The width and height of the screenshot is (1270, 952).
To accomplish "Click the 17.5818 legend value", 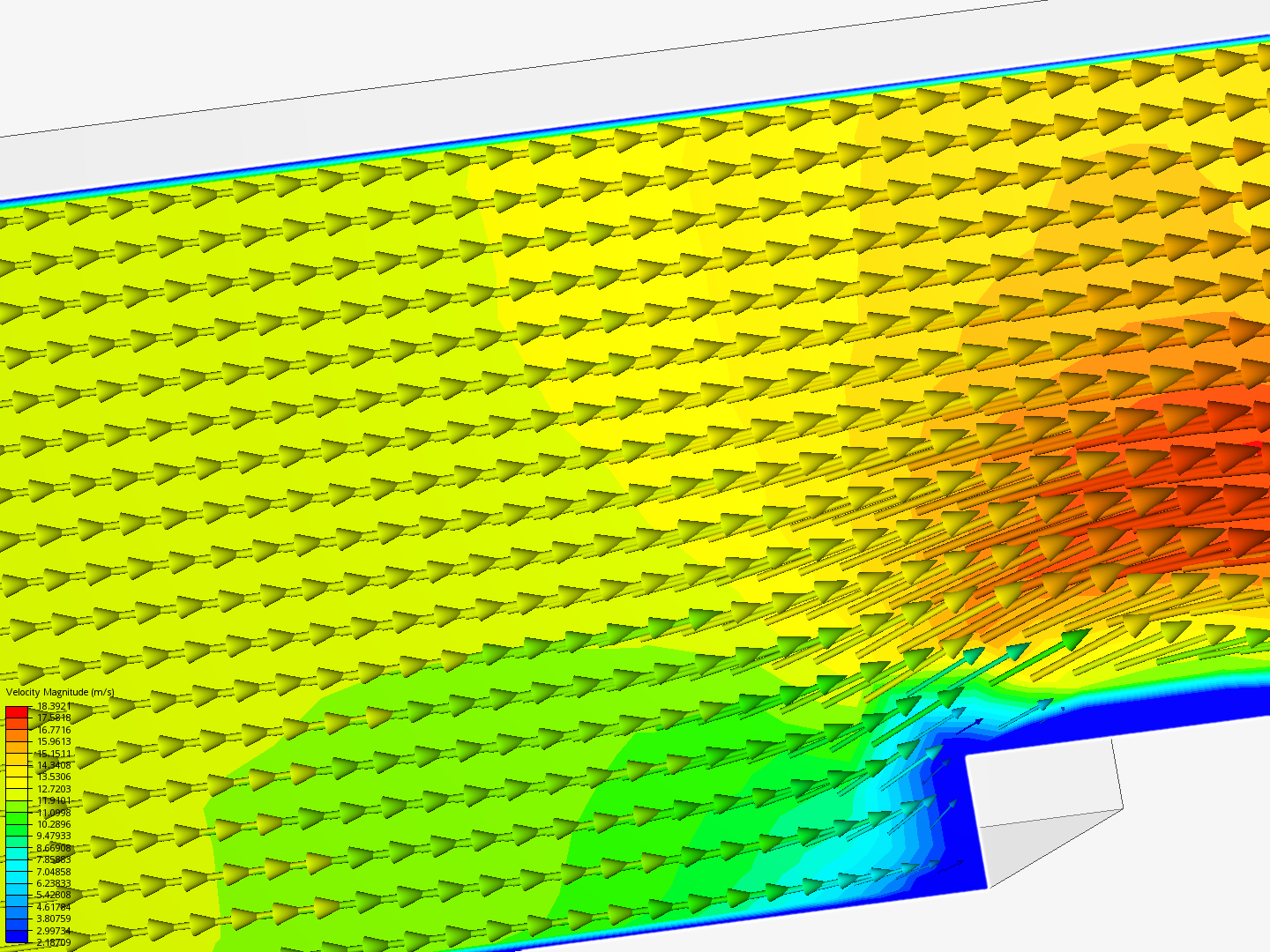I will click(x=54, y=718).
